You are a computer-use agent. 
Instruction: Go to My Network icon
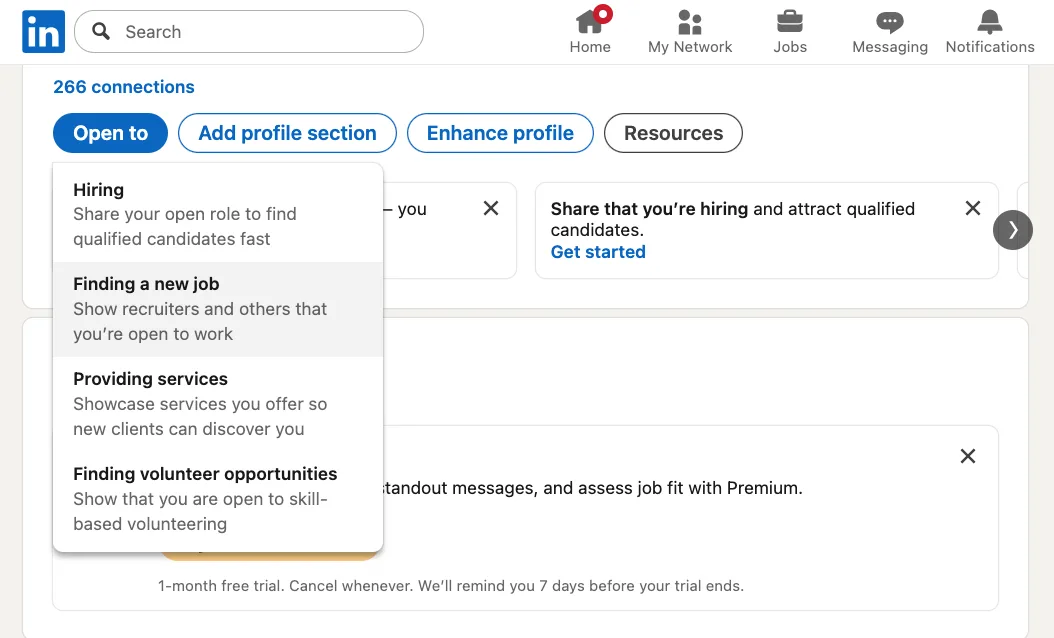pyautogui.click(x=690, y=22)
